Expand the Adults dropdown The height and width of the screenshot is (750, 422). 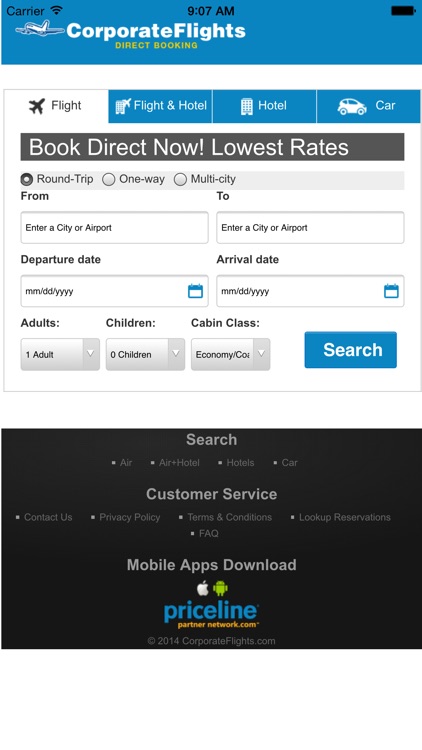tap(60, 354)
